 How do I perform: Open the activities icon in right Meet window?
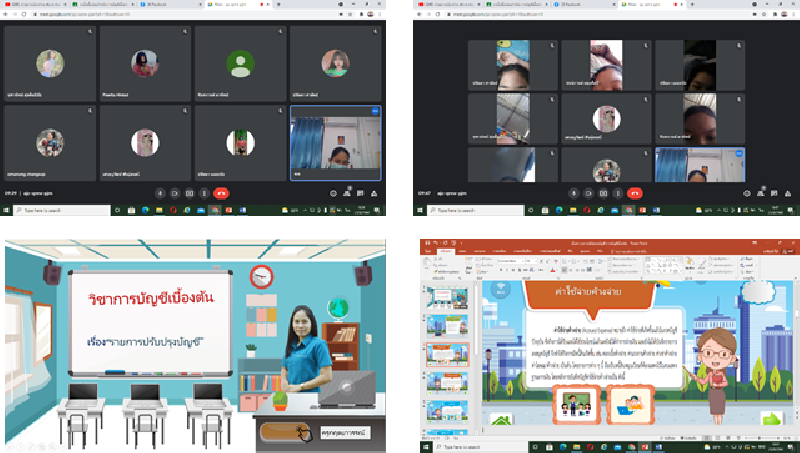point(785,193)
